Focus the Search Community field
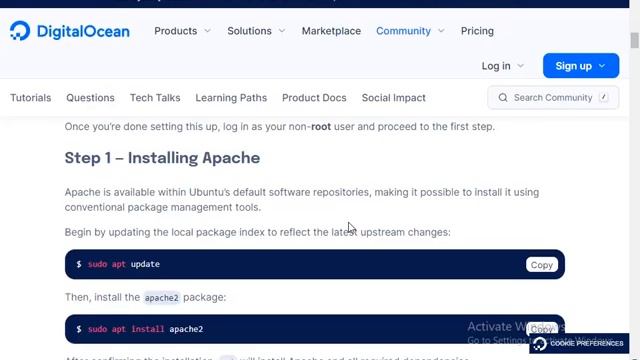 point(553,98)
